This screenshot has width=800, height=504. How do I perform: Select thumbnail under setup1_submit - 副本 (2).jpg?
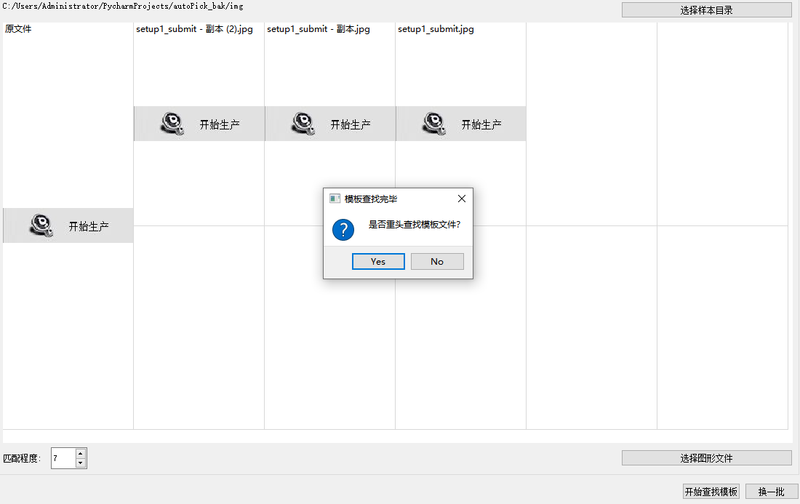(199, 123)
